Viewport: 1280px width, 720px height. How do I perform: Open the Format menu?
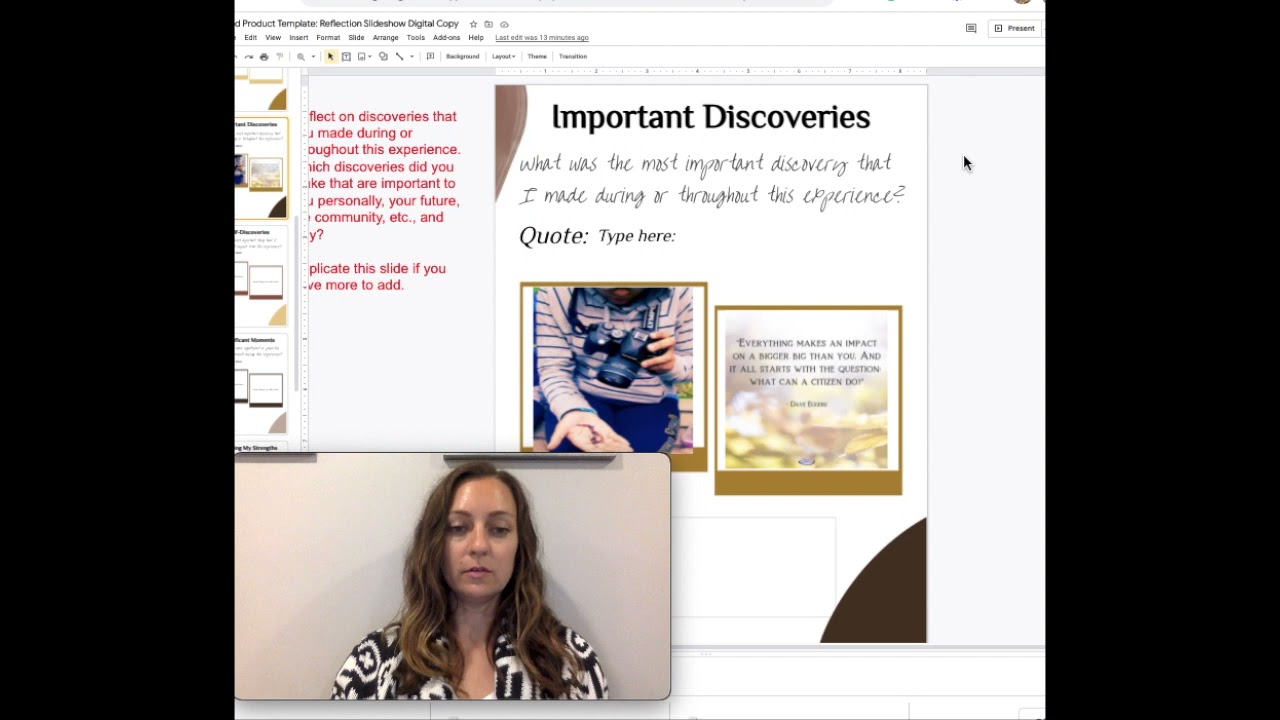[x=328, y=38]
